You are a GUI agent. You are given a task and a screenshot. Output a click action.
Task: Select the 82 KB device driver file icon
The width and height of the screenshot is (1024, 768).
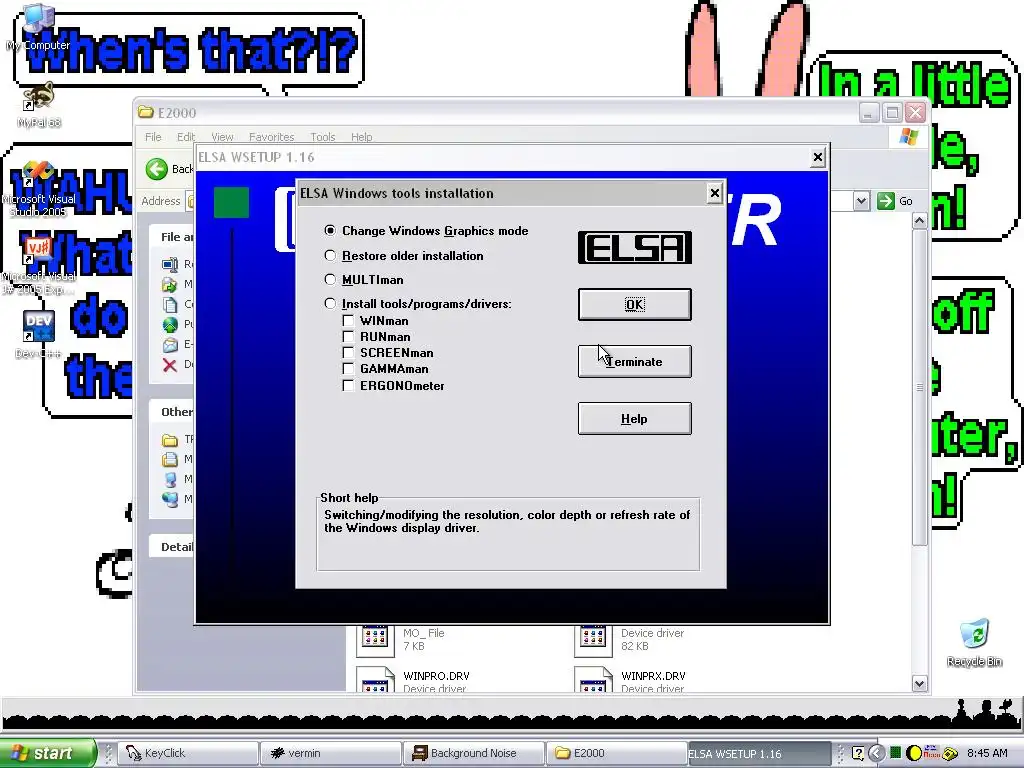[594, 641]
